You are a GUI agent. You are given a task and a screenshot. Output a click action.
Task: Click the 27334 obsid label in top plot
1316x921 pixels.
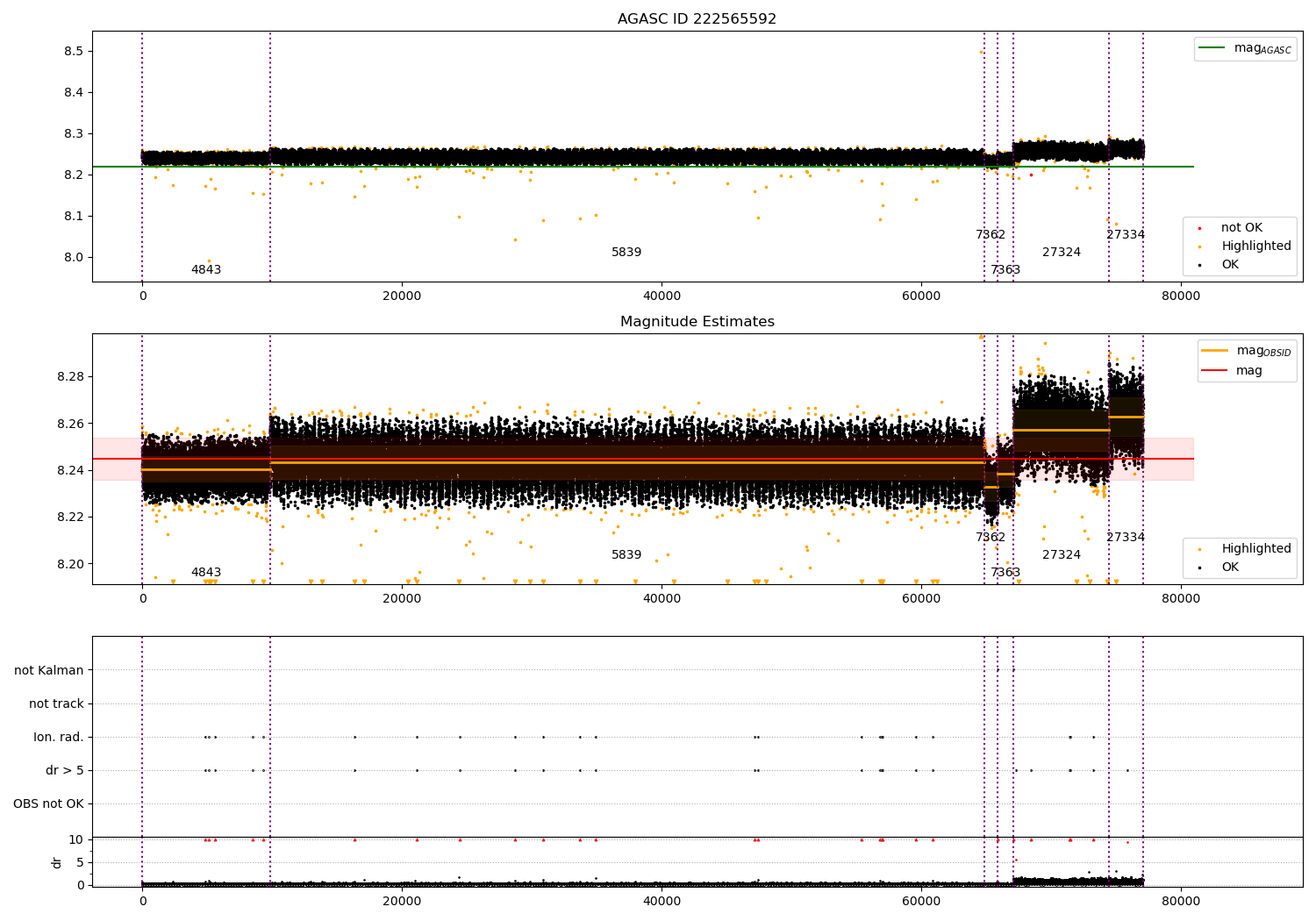point(1126,235)
